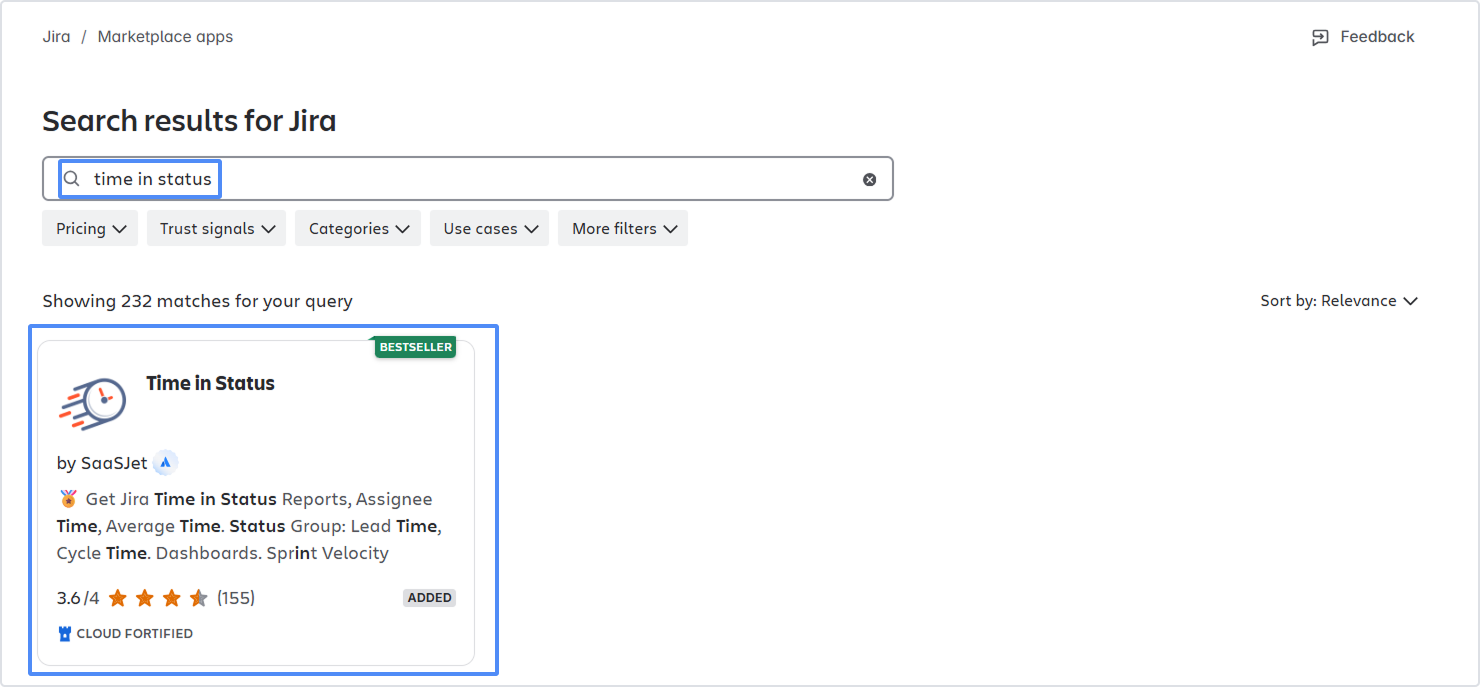Clear the search field using the X icon
Screen dimensions: 1480x687
point(869,178)
